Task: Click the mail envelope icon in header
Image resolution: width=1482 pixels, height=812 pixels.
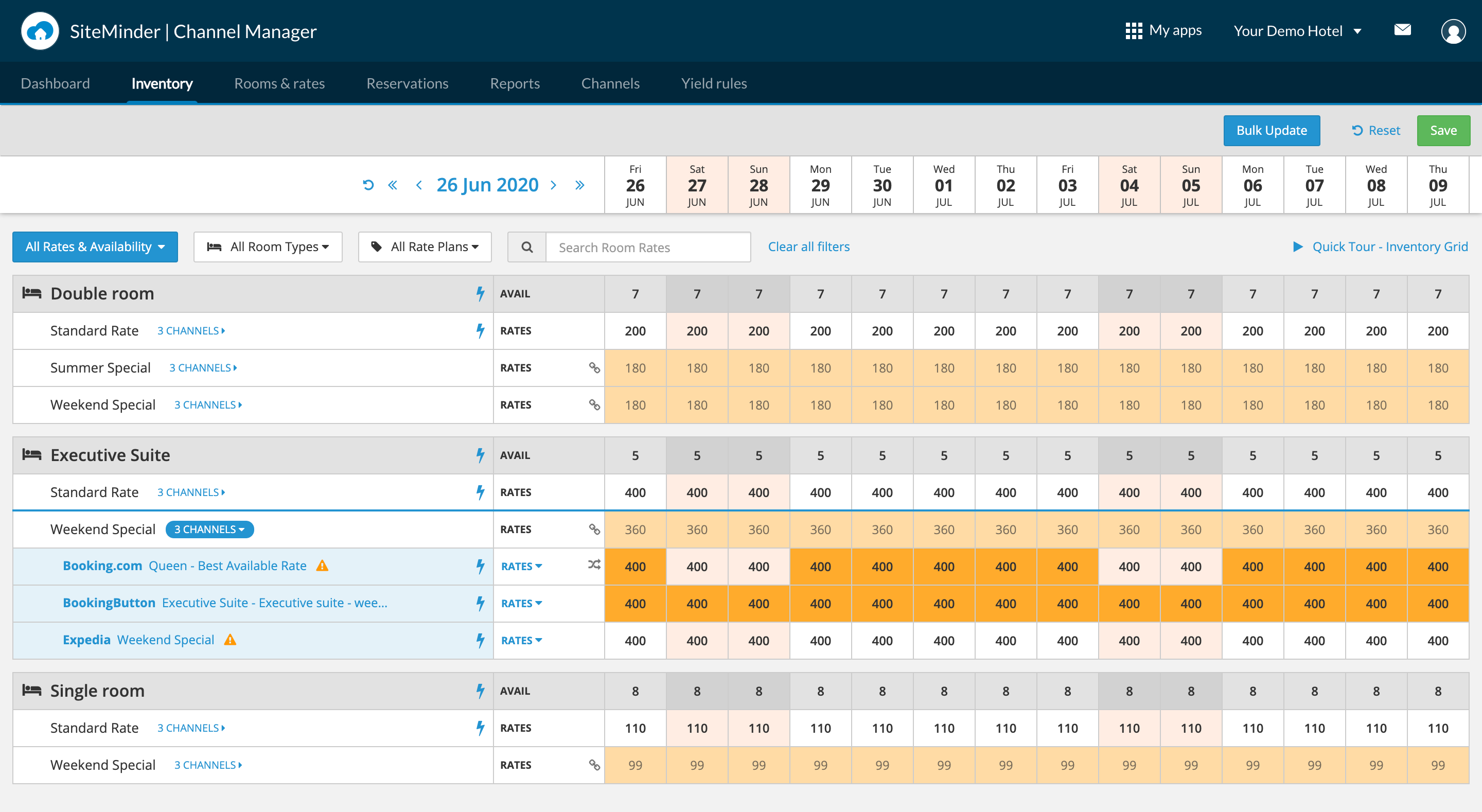Action: (x=1402, y=30)
